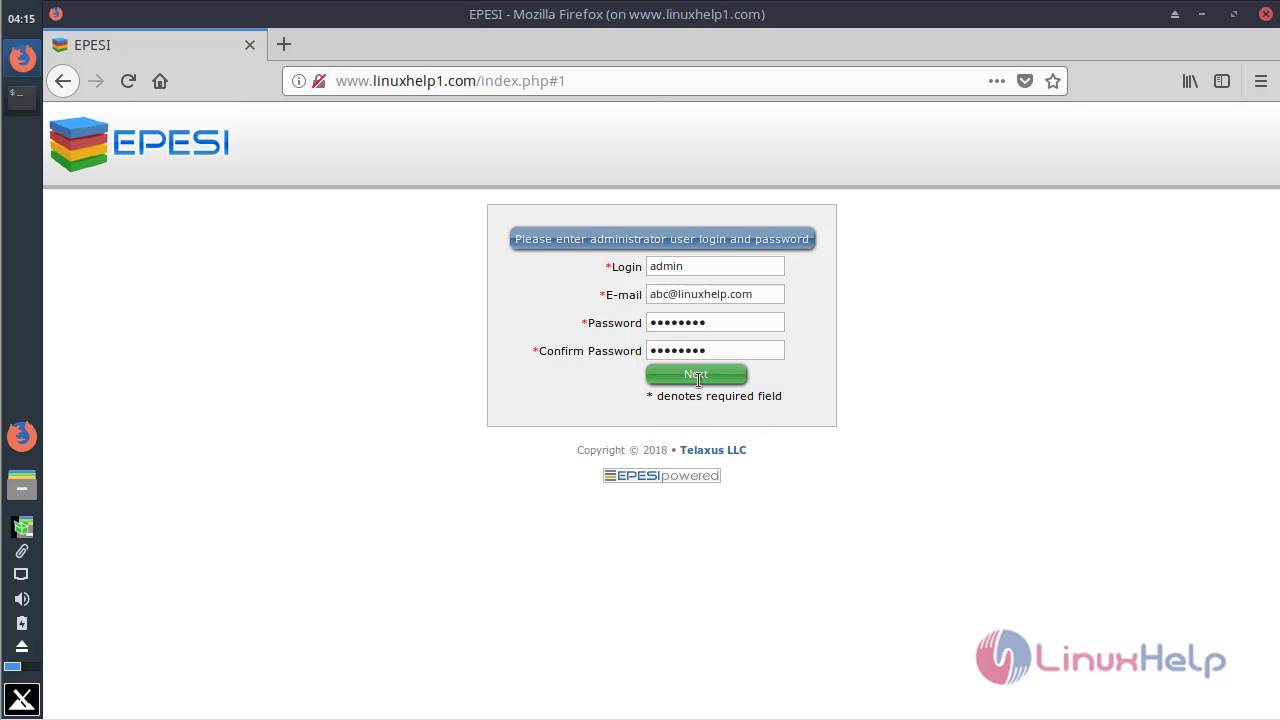1280x720 pixels.
Task: Click the Firefox back arrow button
Action: (x=63, y=81)
